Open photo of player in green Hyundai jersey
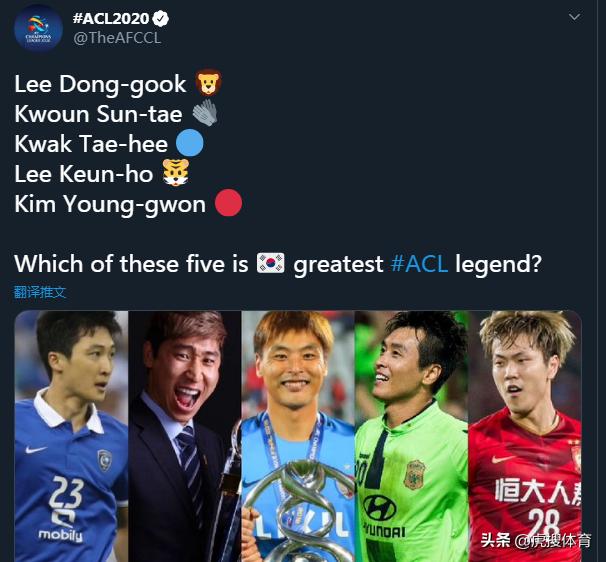This screenshot has width=606, height=562. 412,436
